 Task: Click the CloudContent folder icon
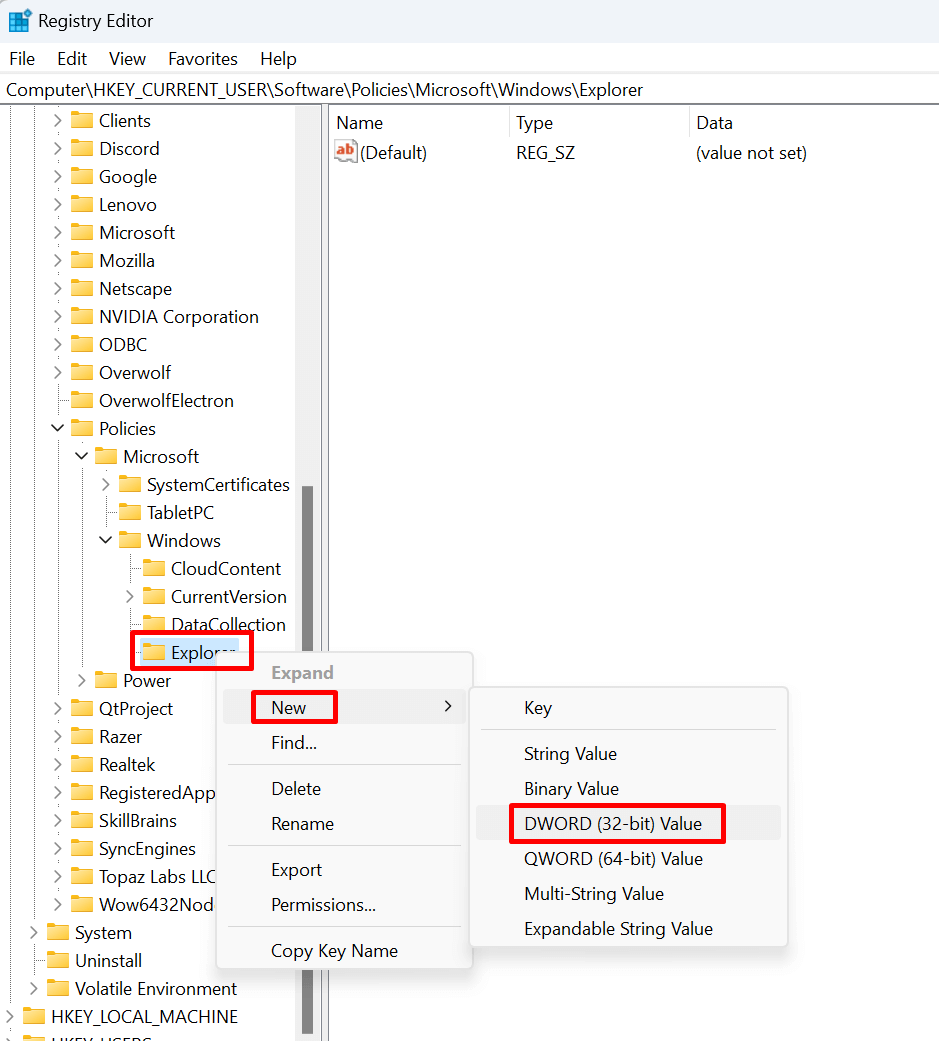[x=153, y=568]
